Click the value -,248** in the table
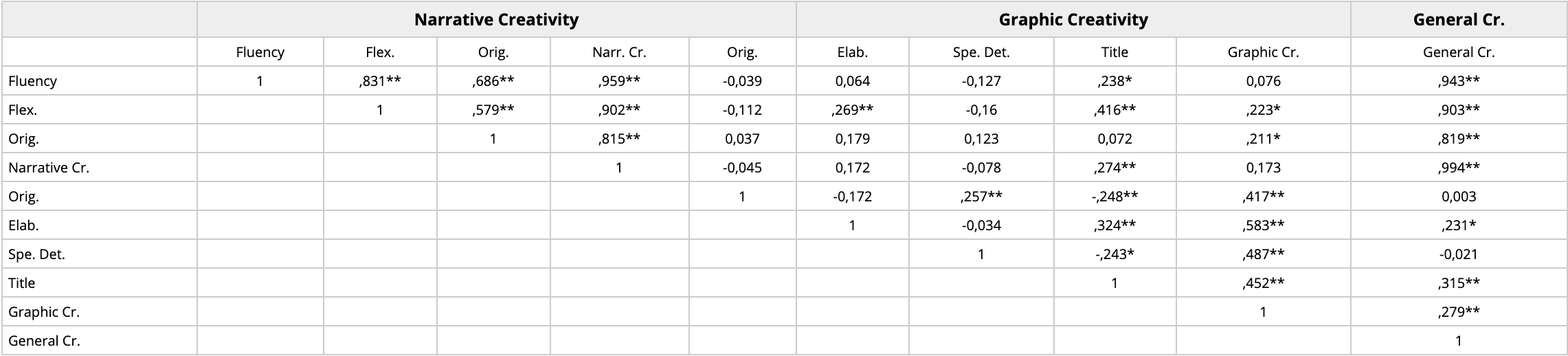 (1114, 197)
